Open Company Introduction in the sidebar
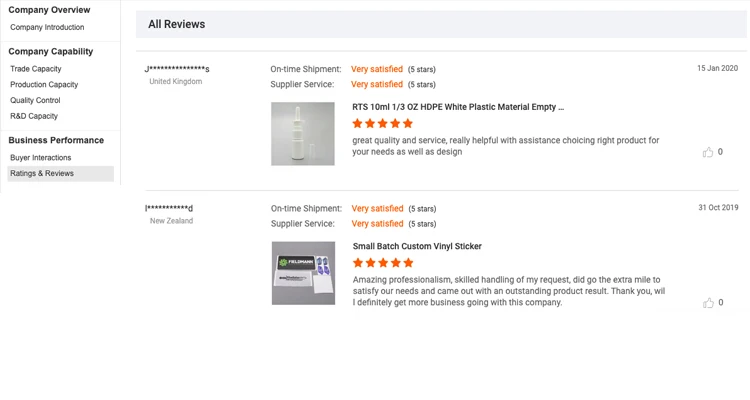 tap(47, 27)
